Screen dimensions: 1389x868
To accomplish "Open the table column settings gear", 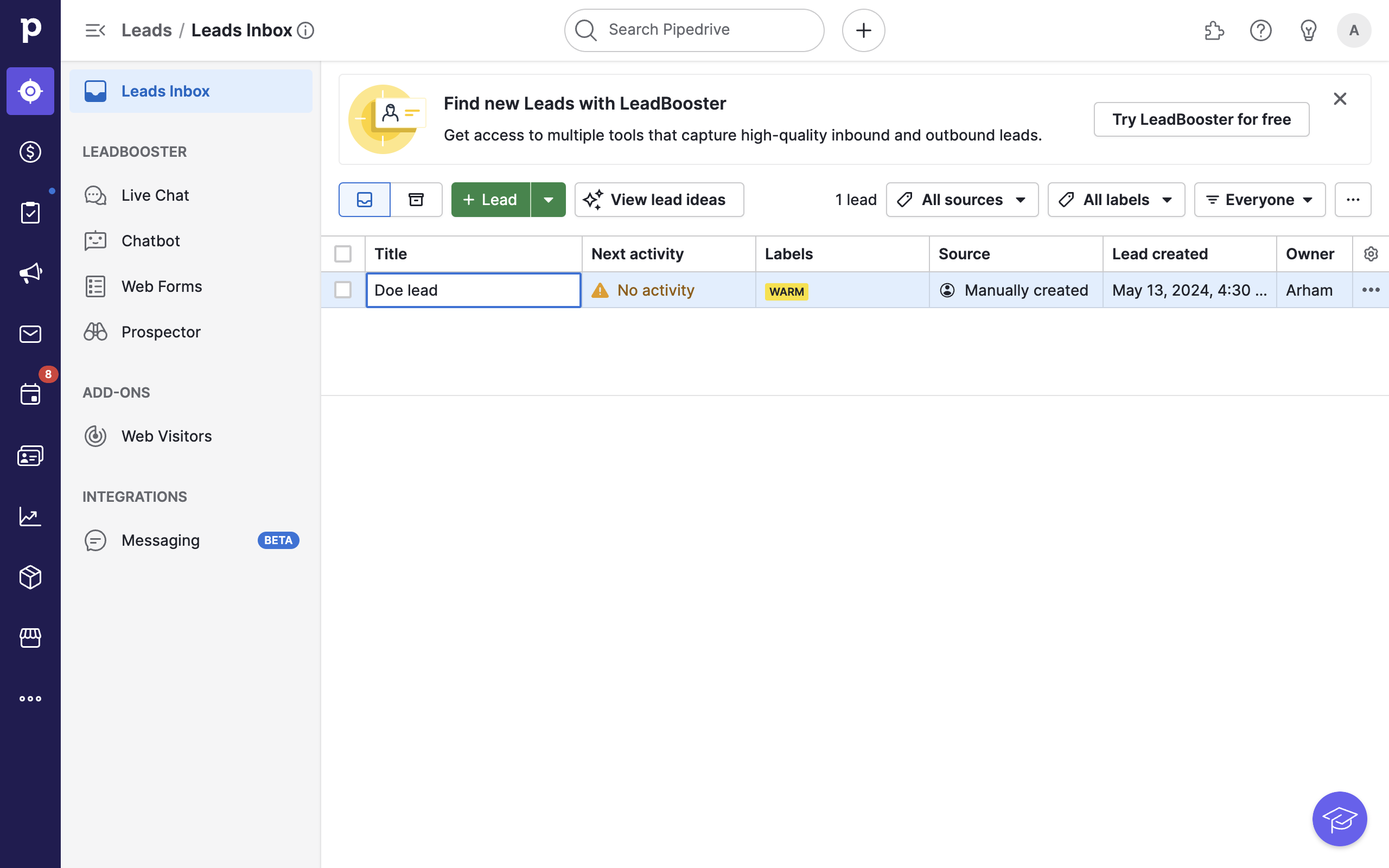I will click(x=1371, y=254).
